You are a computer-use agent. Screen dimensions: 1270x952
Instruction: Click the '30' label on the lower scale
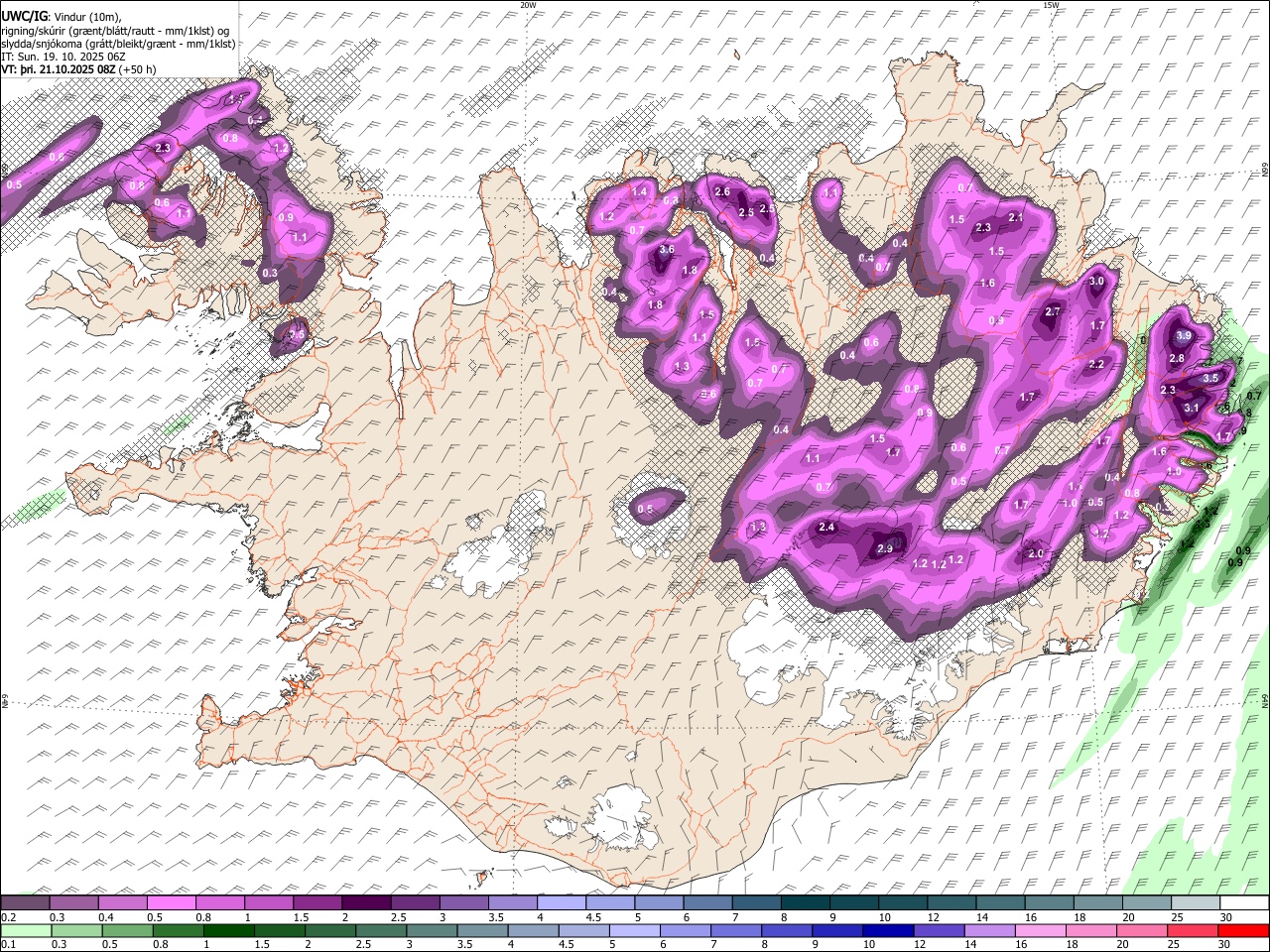tap(1223, 944)
